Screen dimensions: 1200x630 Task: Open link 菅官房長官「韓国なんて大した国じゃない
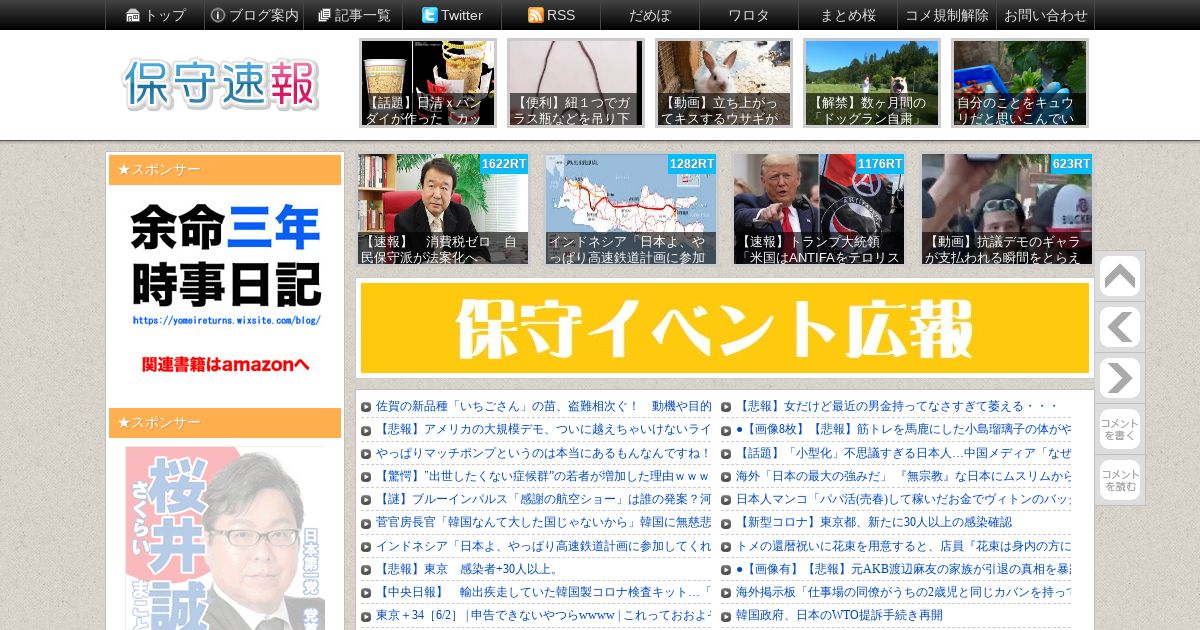(x=543, y=522)
